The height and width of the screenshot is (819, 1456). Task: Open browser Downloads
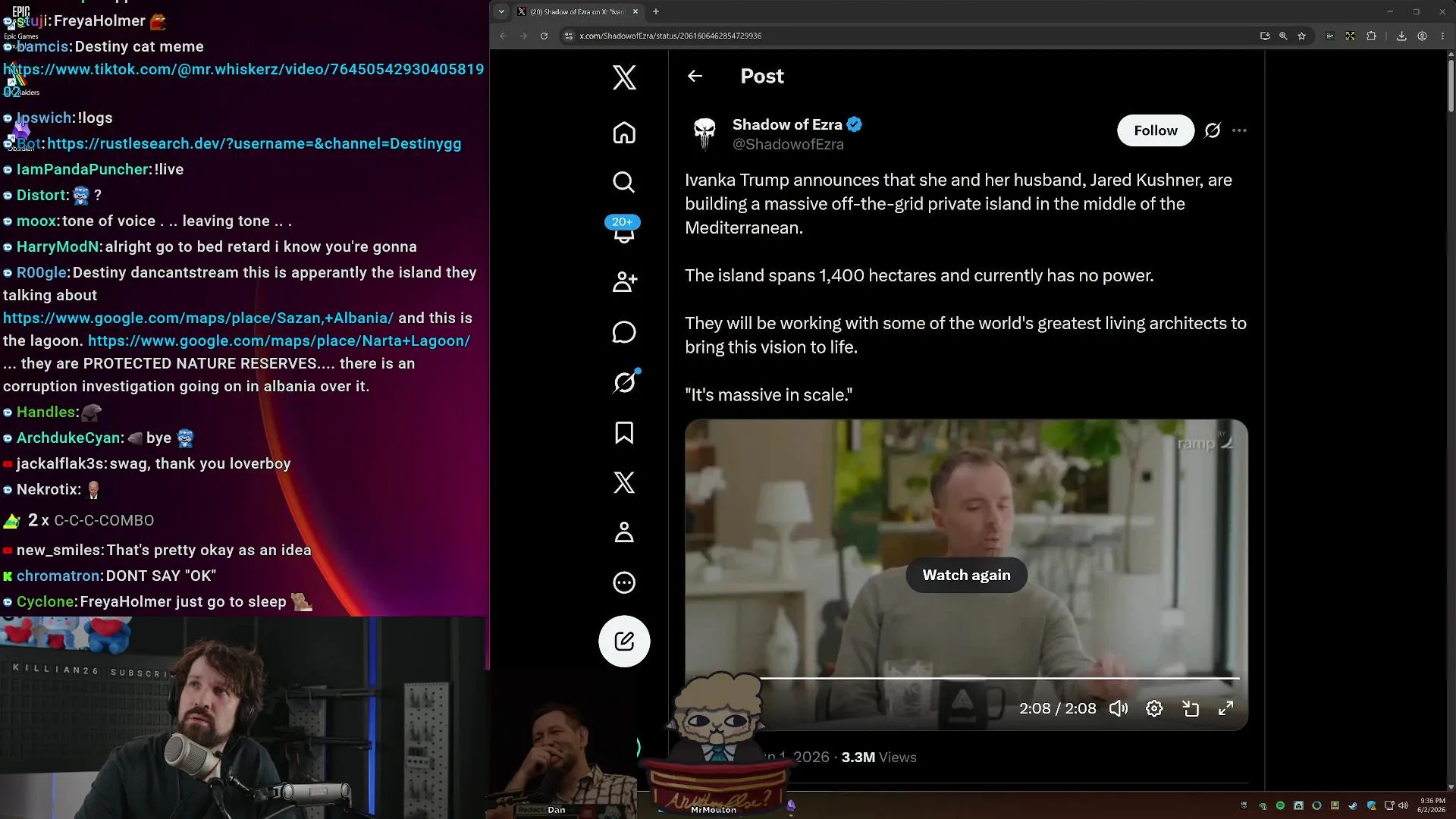1401,36
